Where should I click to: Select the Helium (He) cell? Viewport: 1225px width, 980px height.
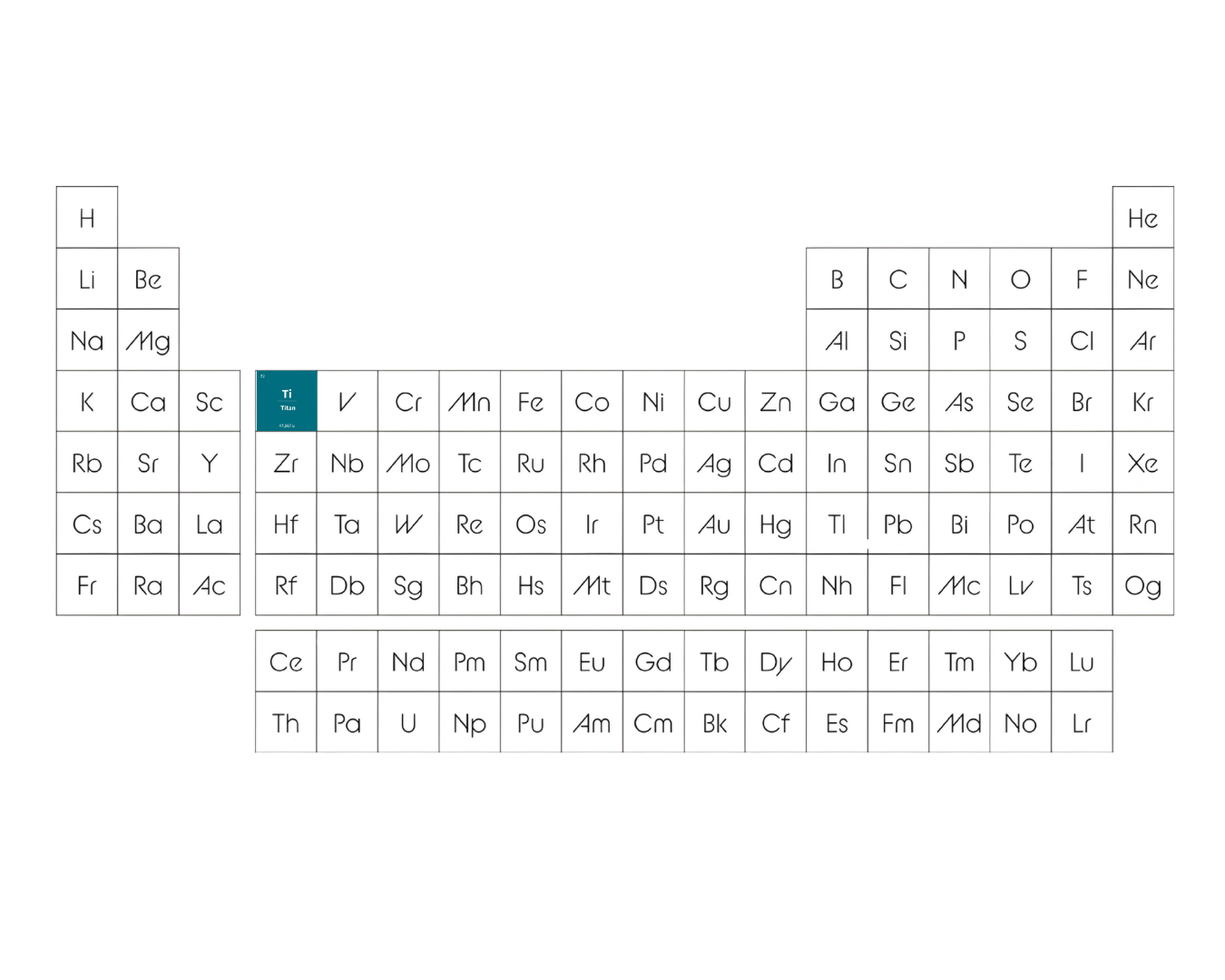click(1143, 218)
